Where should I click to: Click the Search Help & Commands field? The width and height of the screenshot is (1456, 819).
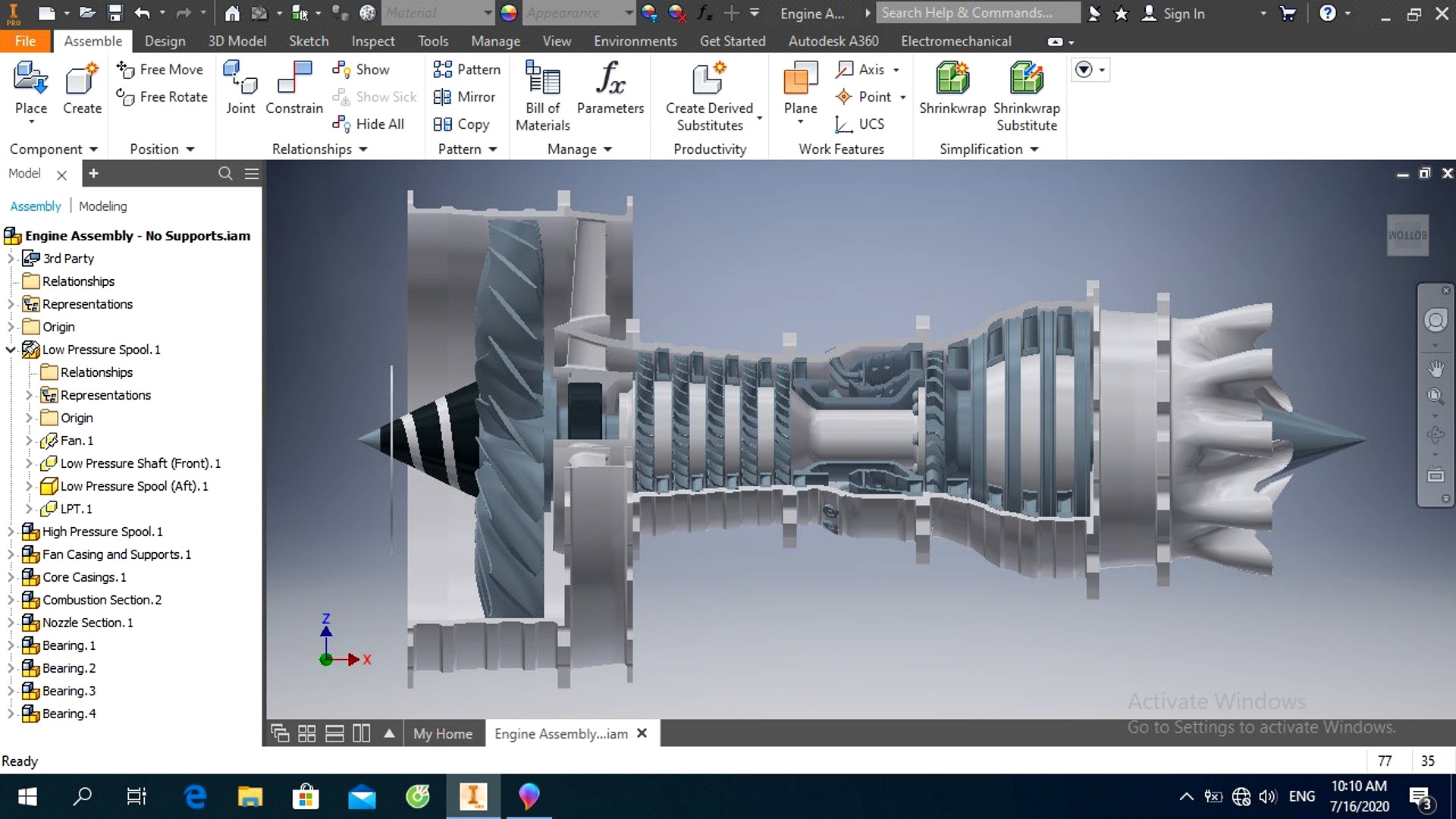[x=977, y=13]
